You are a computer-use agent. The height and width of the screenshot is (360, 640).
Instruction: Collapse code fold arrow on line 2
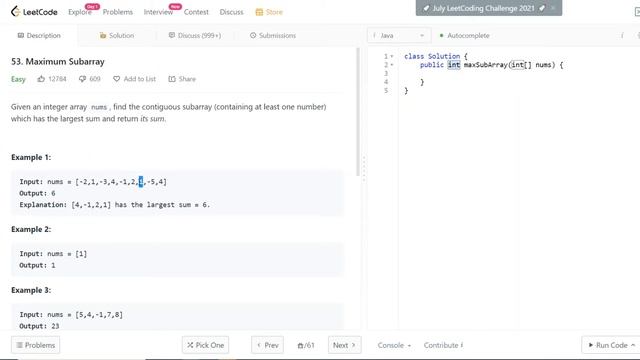pyautogui.click(x=392, y=65)
